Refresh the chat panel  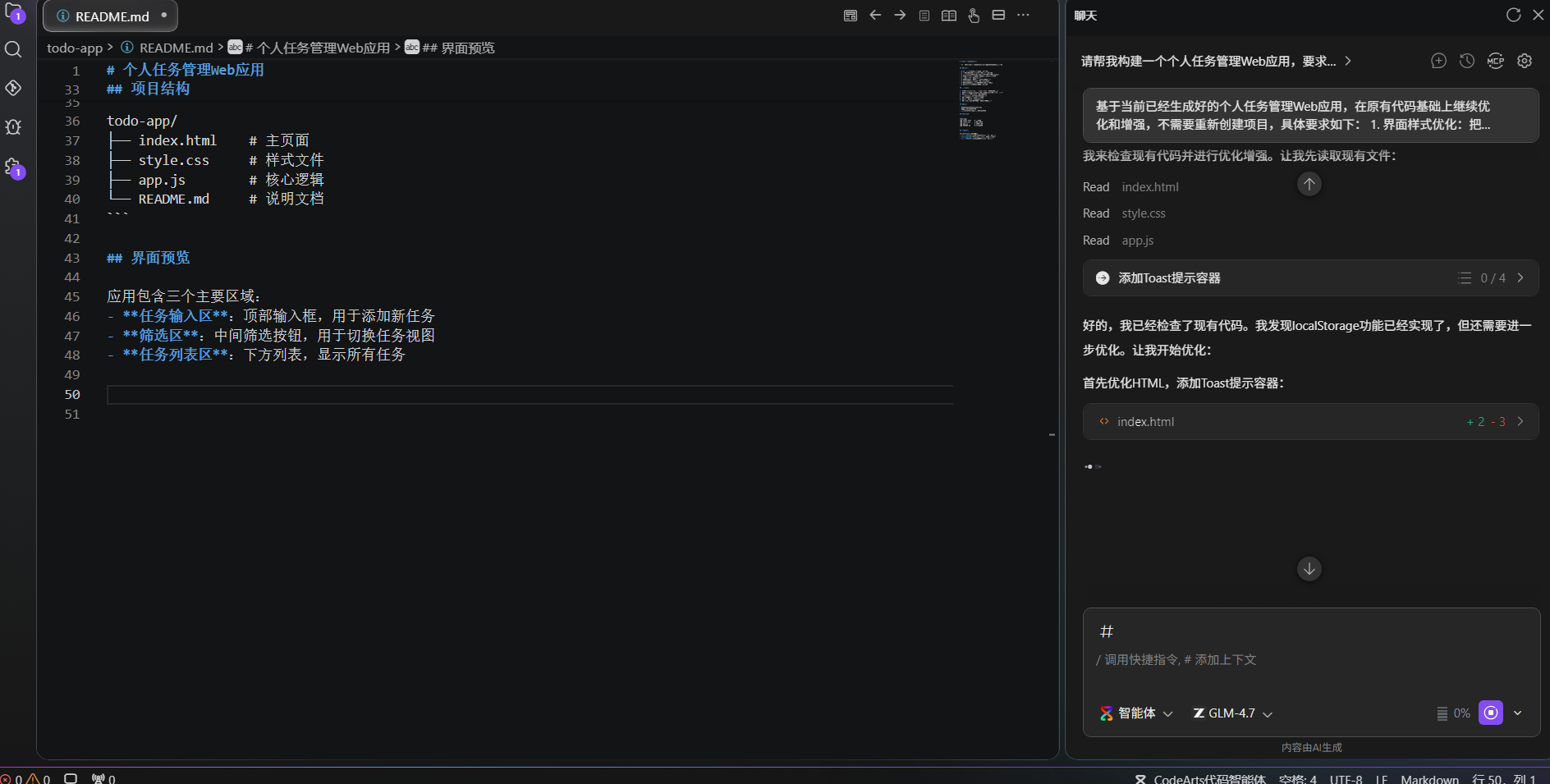pyautogui.click(x=1514, y=15)
